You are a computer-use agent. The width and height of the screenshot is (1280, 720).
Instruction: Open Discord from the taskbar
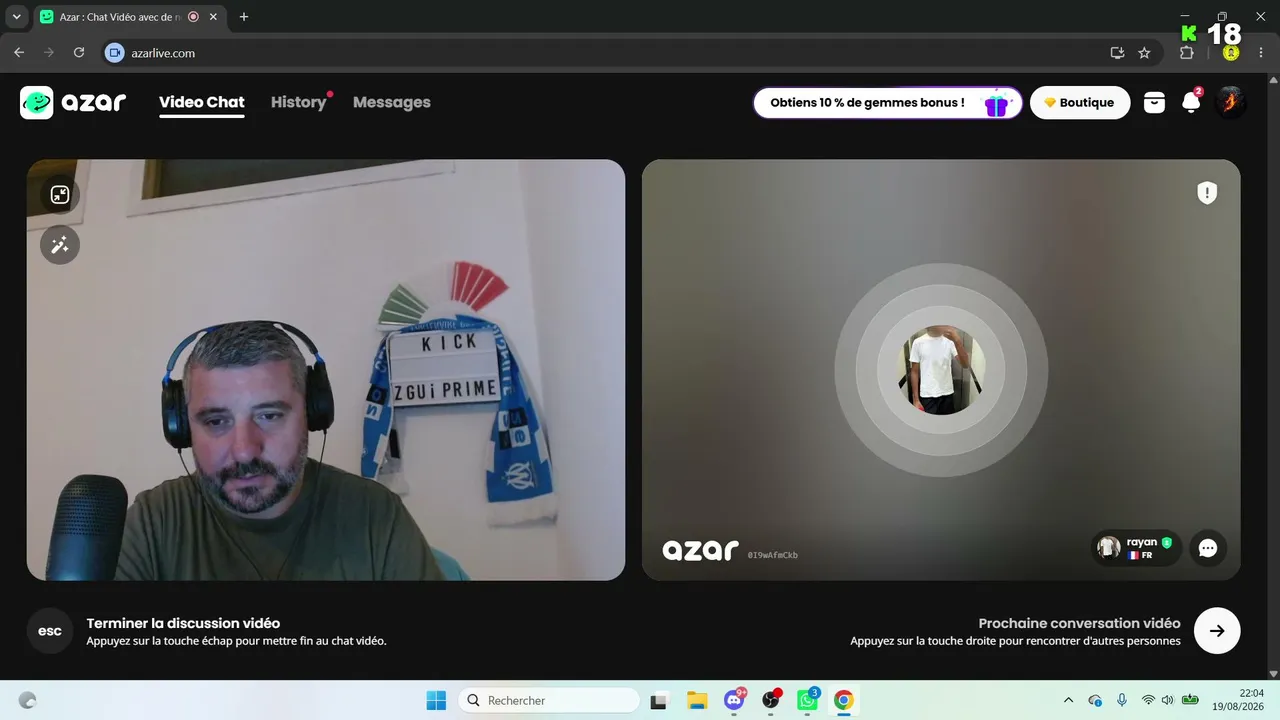[734, 701]
